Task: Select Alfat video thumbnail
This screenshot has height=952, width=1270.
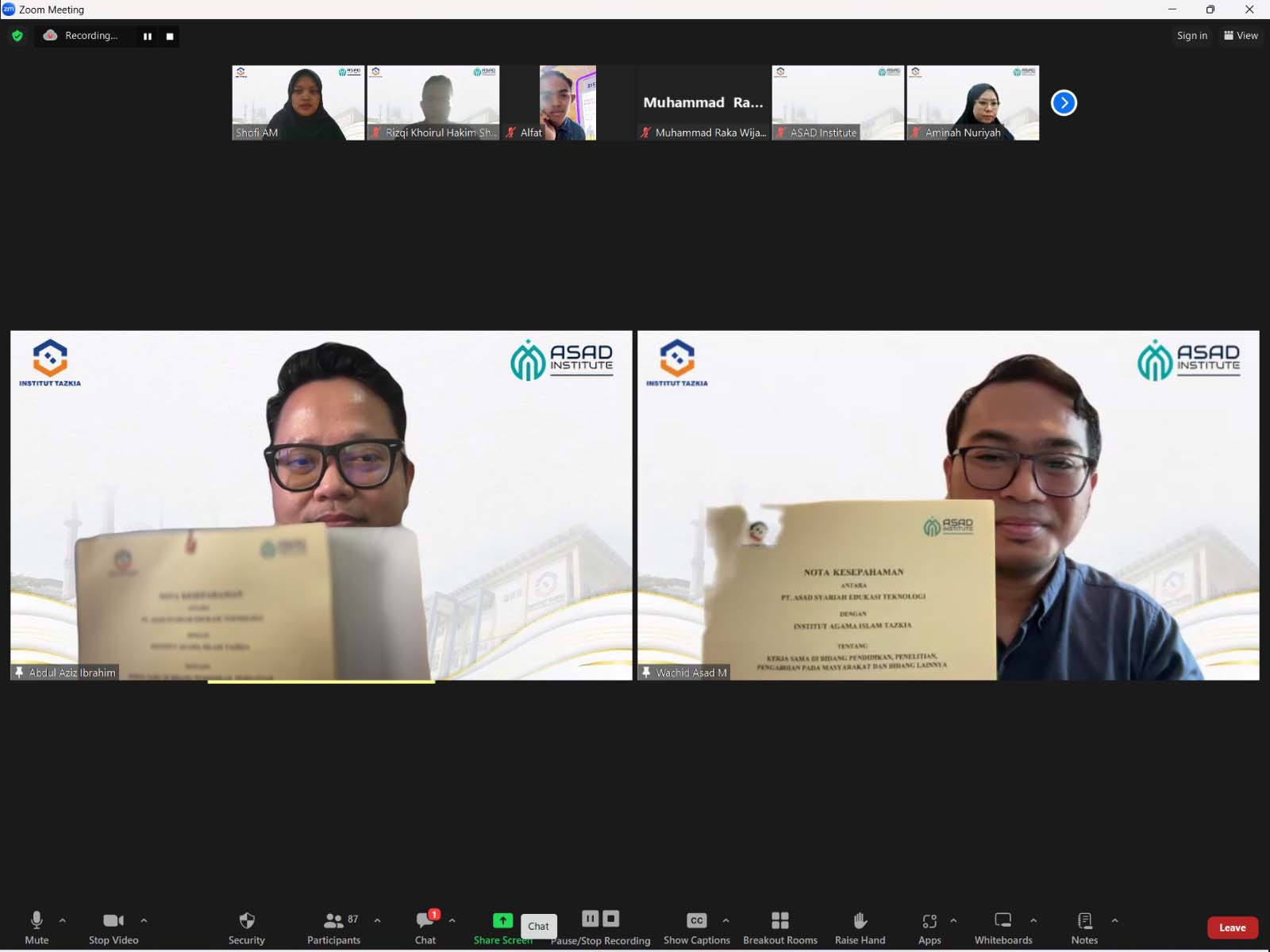Action: (x=568, y=103)
